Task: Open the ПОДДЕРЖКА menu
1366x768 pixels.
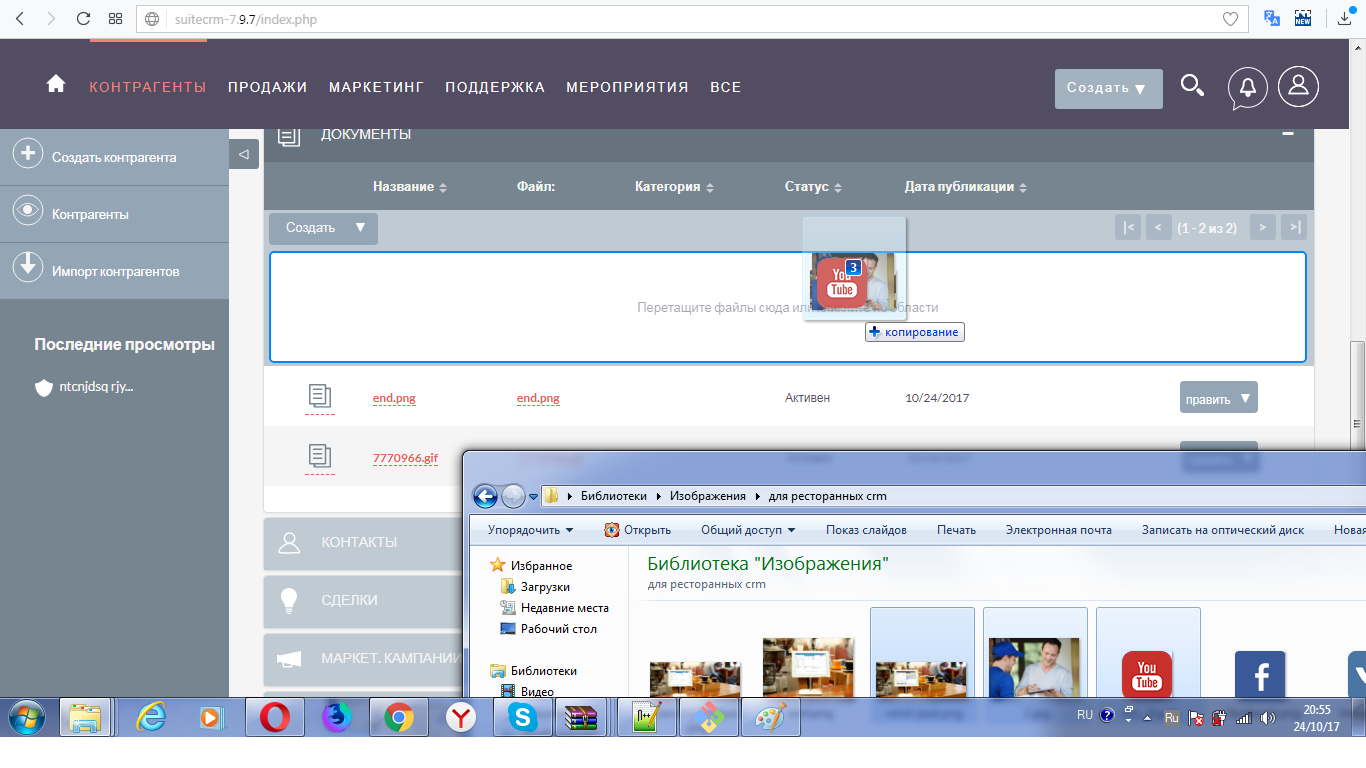Action: tap(495, 87)
